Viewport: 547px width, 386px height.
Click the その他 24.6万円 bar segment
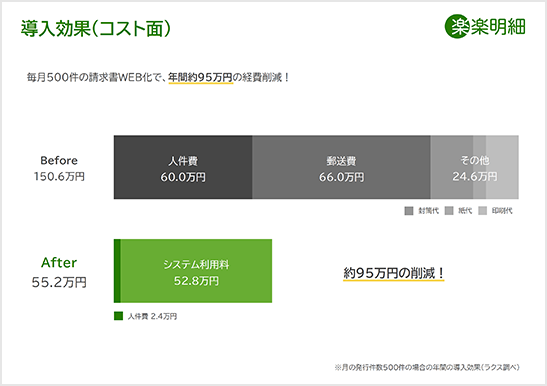click(474, 167)
